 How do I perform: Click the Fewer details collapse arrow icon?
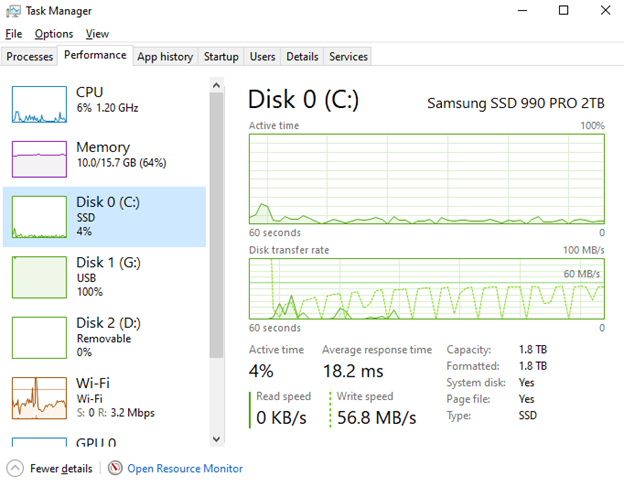[x=15, y=468]
